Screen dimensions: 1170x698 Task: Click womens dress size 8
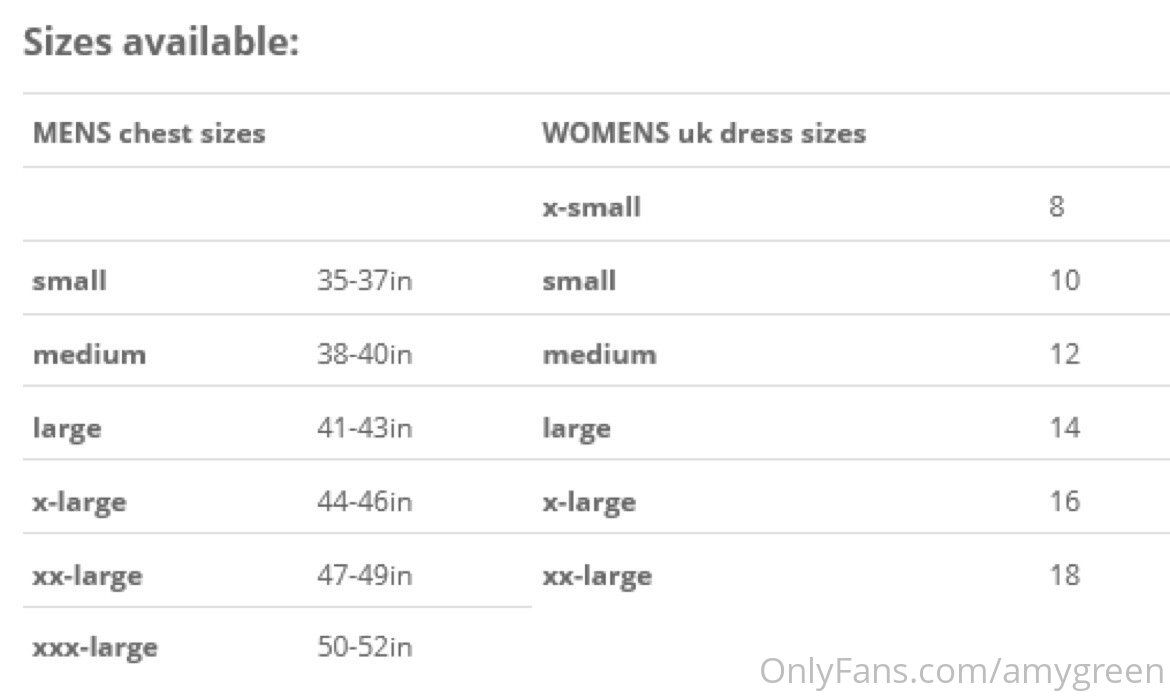1057,207
